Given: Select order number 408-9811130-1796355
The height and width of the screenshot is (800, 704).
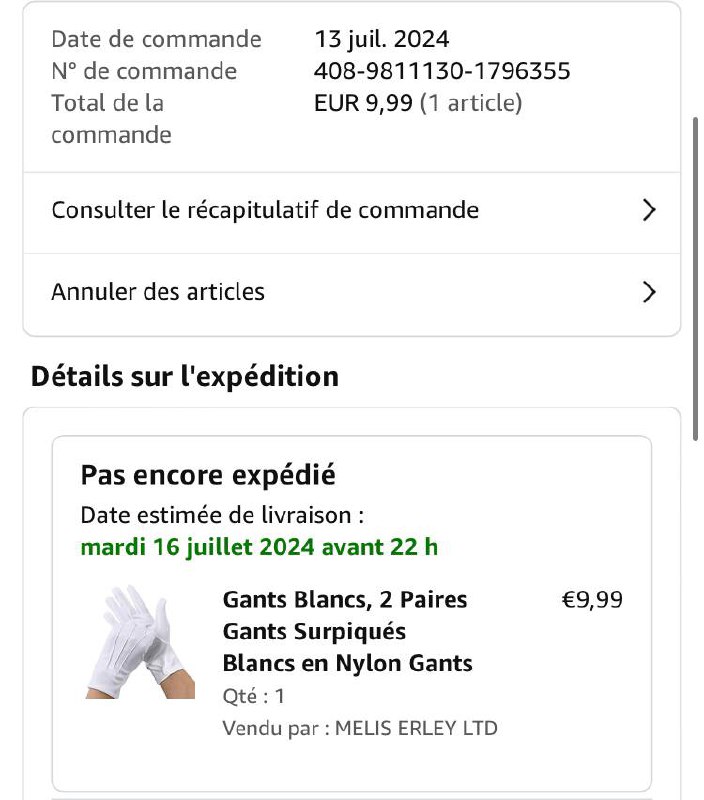Looking at the screenshot, I should [x=442, y=71].
